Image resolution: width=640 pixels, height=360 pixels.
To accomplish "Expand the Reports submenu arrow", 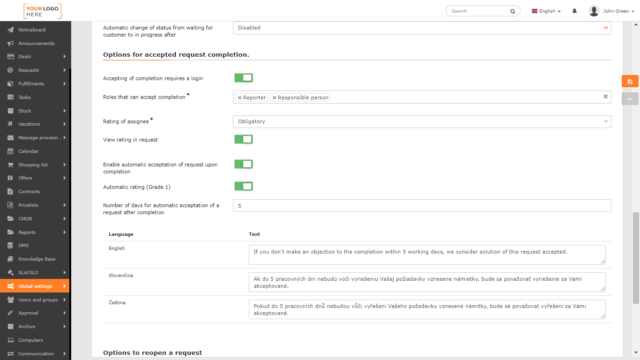I will [x=64, y=232].
